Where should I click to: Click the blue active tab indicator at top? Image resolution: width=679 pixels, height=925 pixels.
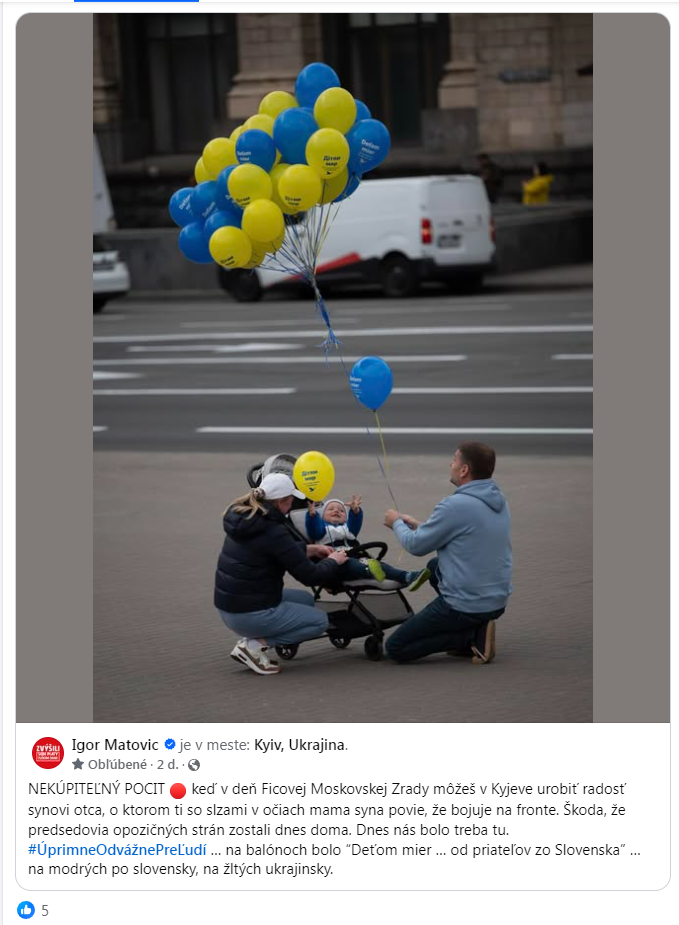coord(136,1)
